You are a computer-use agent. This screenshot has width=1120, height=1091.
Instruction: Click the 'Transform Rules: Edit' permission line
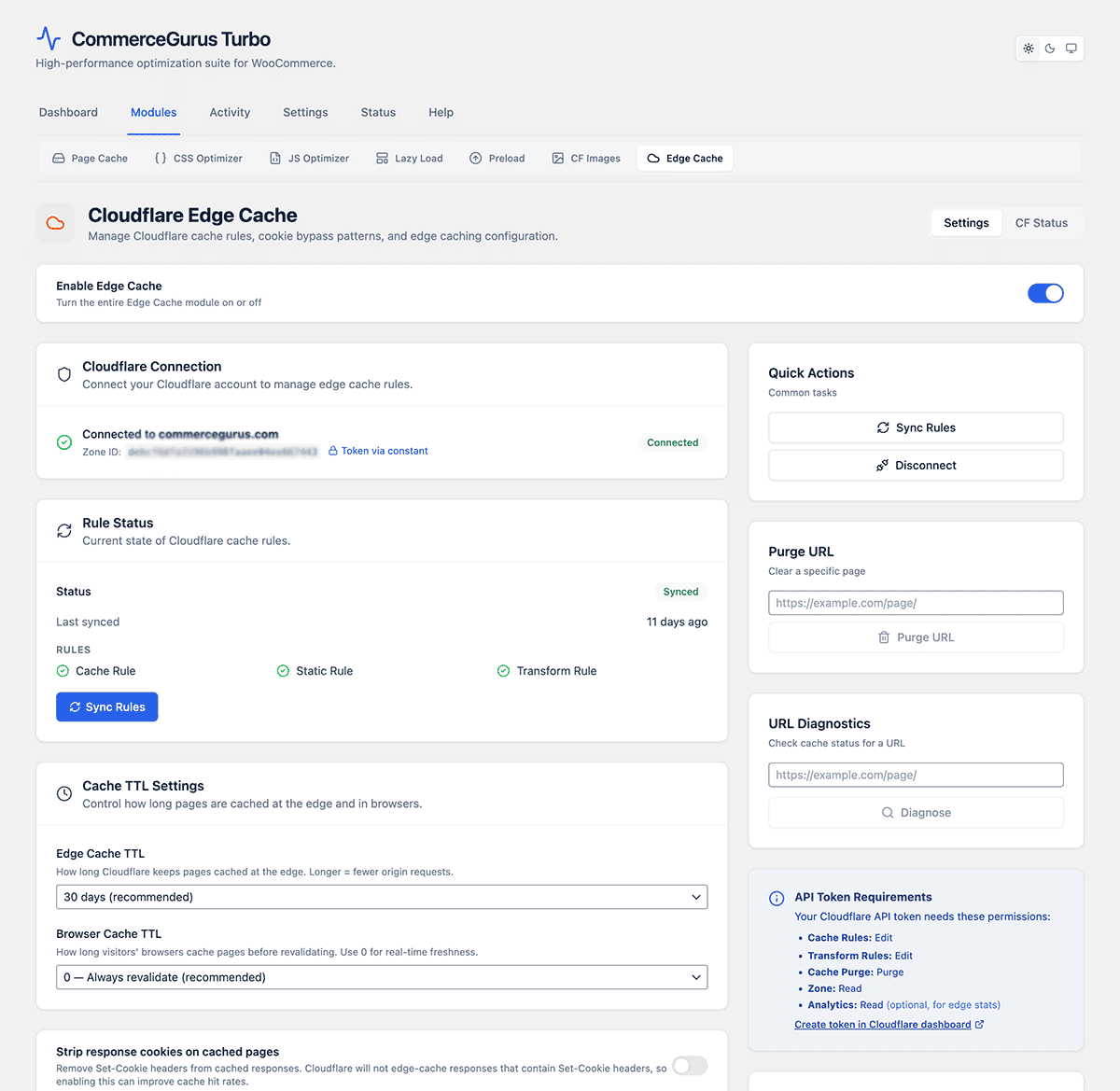[860, 956]
